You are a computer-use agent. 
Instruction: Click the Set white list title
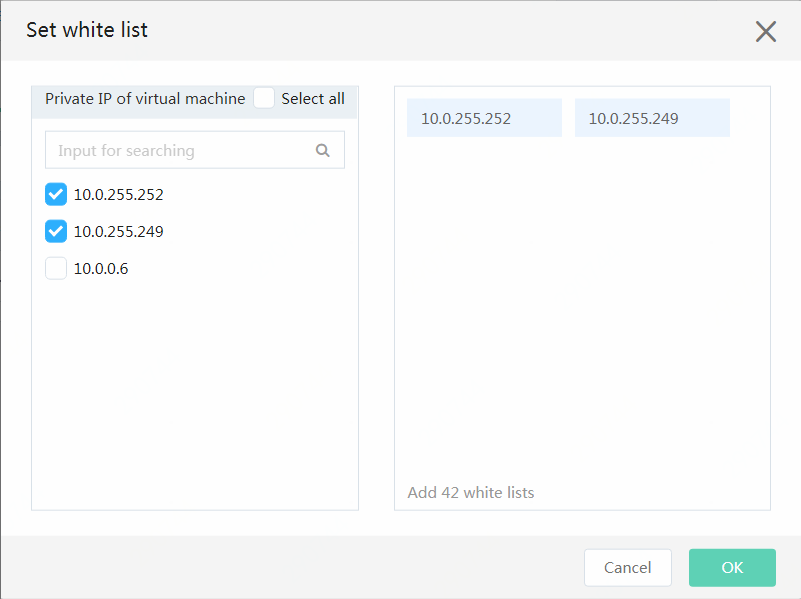click(87, 30)
